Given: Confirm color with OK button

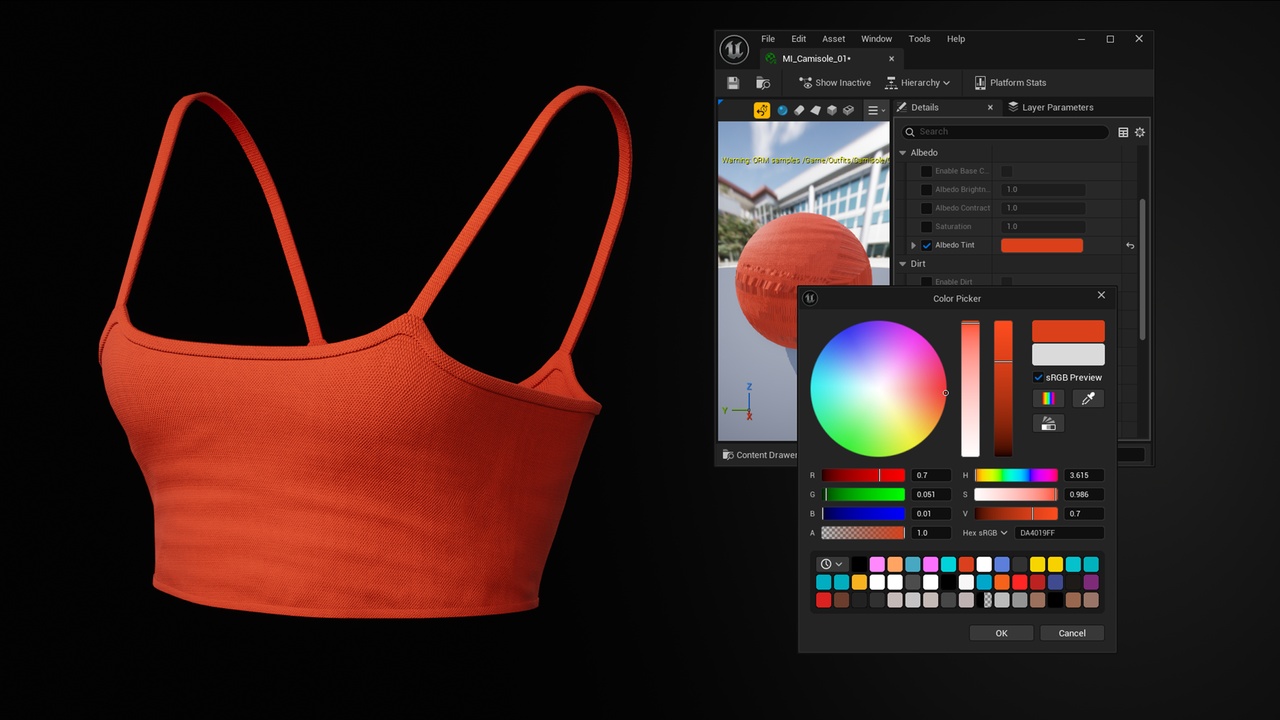Looking at the screenshot, I should pos(1001,633).
